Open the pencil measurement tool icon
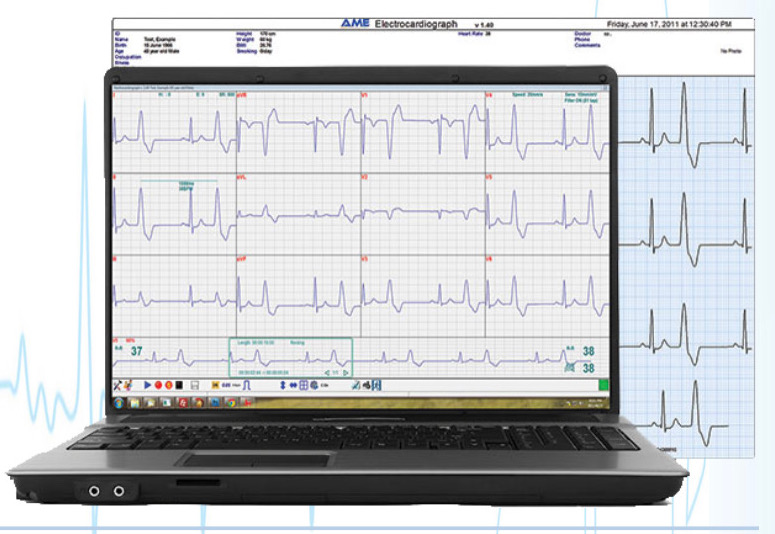Image resolution: width=775 pixels, height=534 pixels. coord(356,385)
